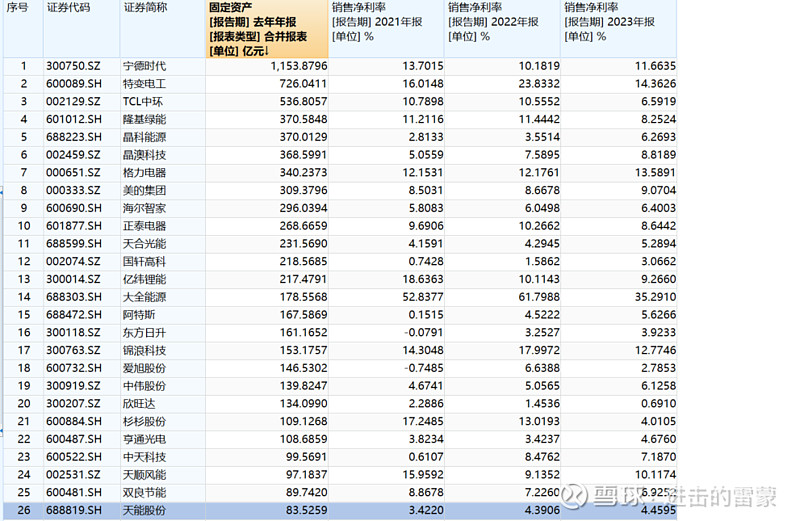The image size is (800, 521).
Task: Select the 阿特斯 name cell
Action: [139, 315]
